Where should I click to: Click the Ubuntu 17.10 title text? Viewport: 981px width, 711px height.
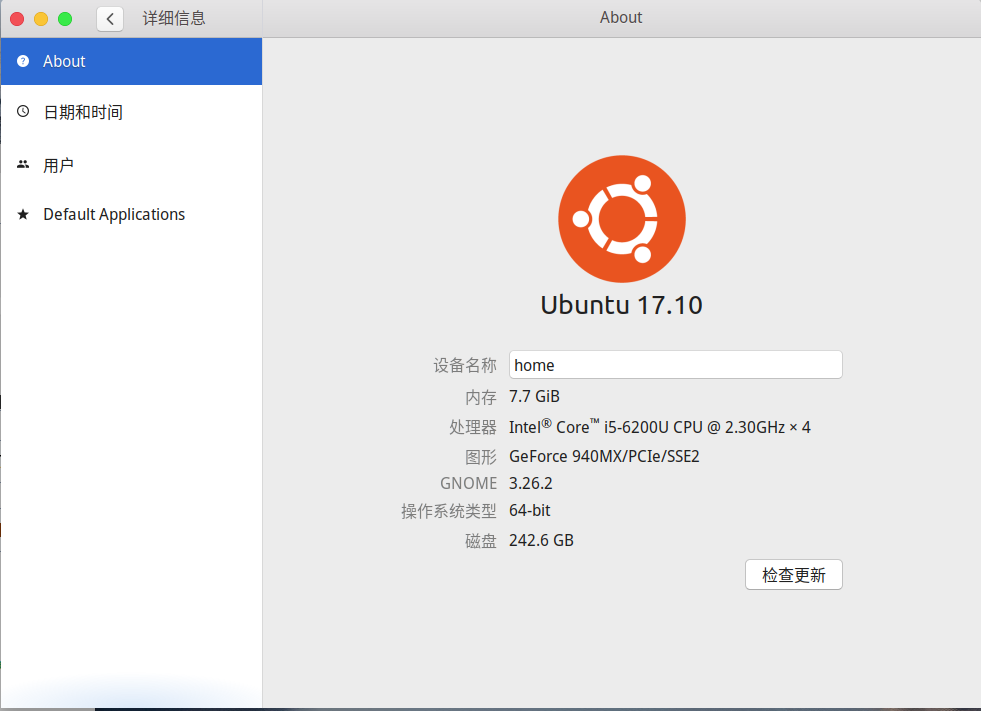click(621, 305)
